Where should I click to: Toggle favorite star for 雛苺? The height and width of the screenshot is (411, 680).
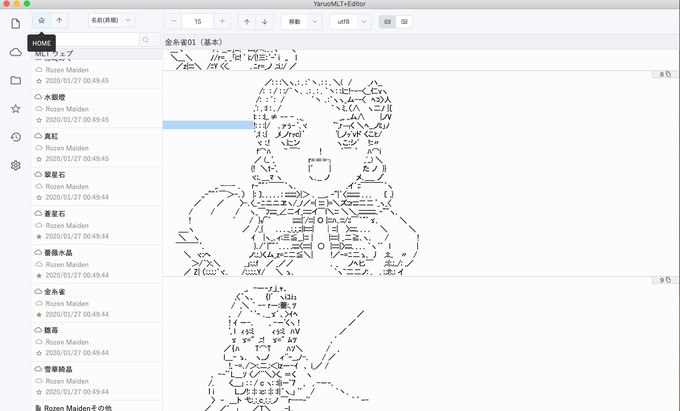click(39, 353)
